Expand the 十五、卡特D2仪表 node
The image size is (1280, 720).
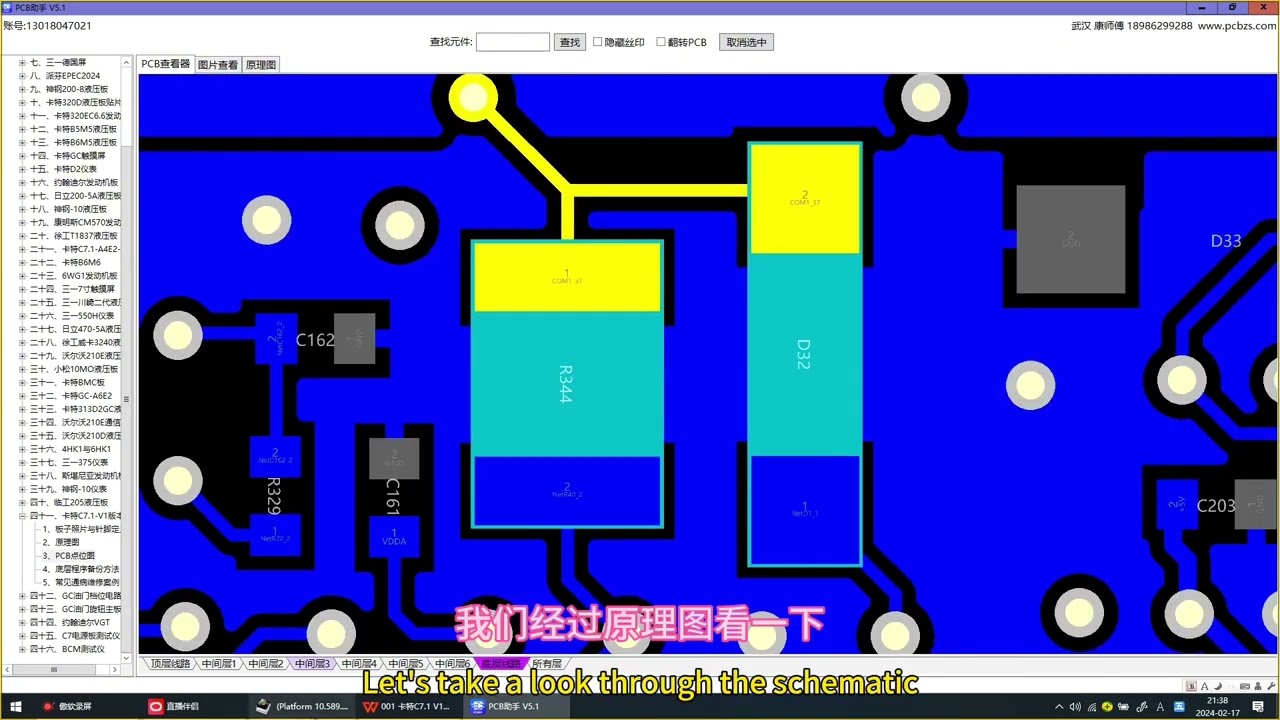[22, 169]
